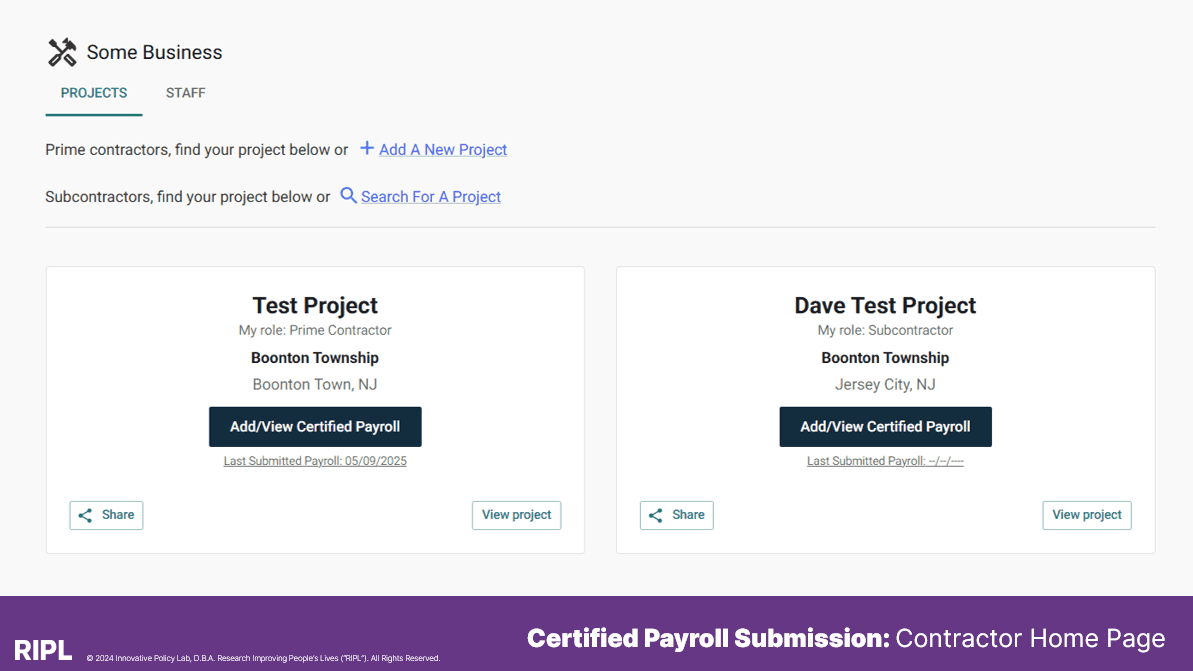Click the Test Project card title
Image resolution: width=1193 pixels, height=671 pixels.
[315, 305]
